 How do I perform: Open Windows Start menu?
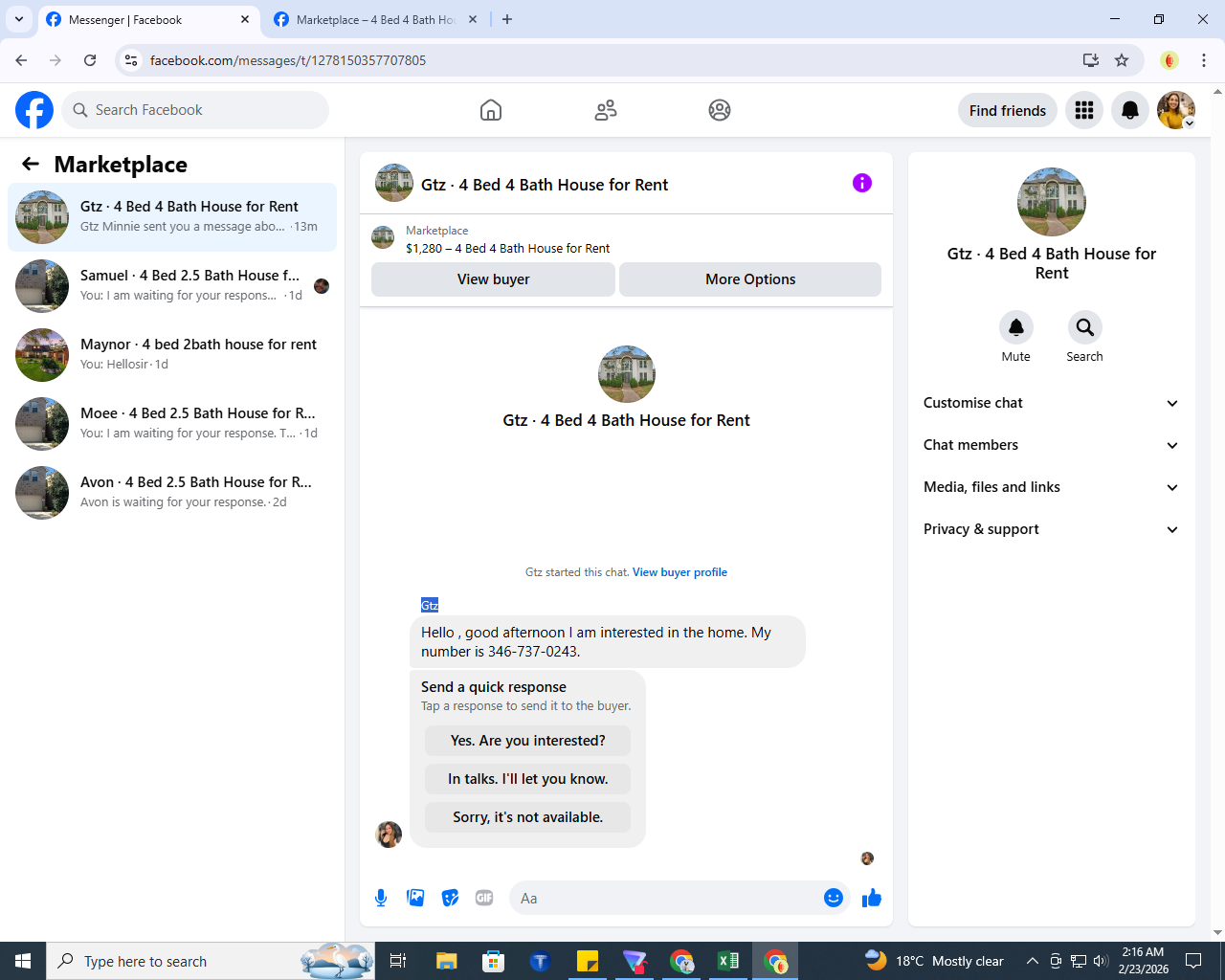point(23,961)
